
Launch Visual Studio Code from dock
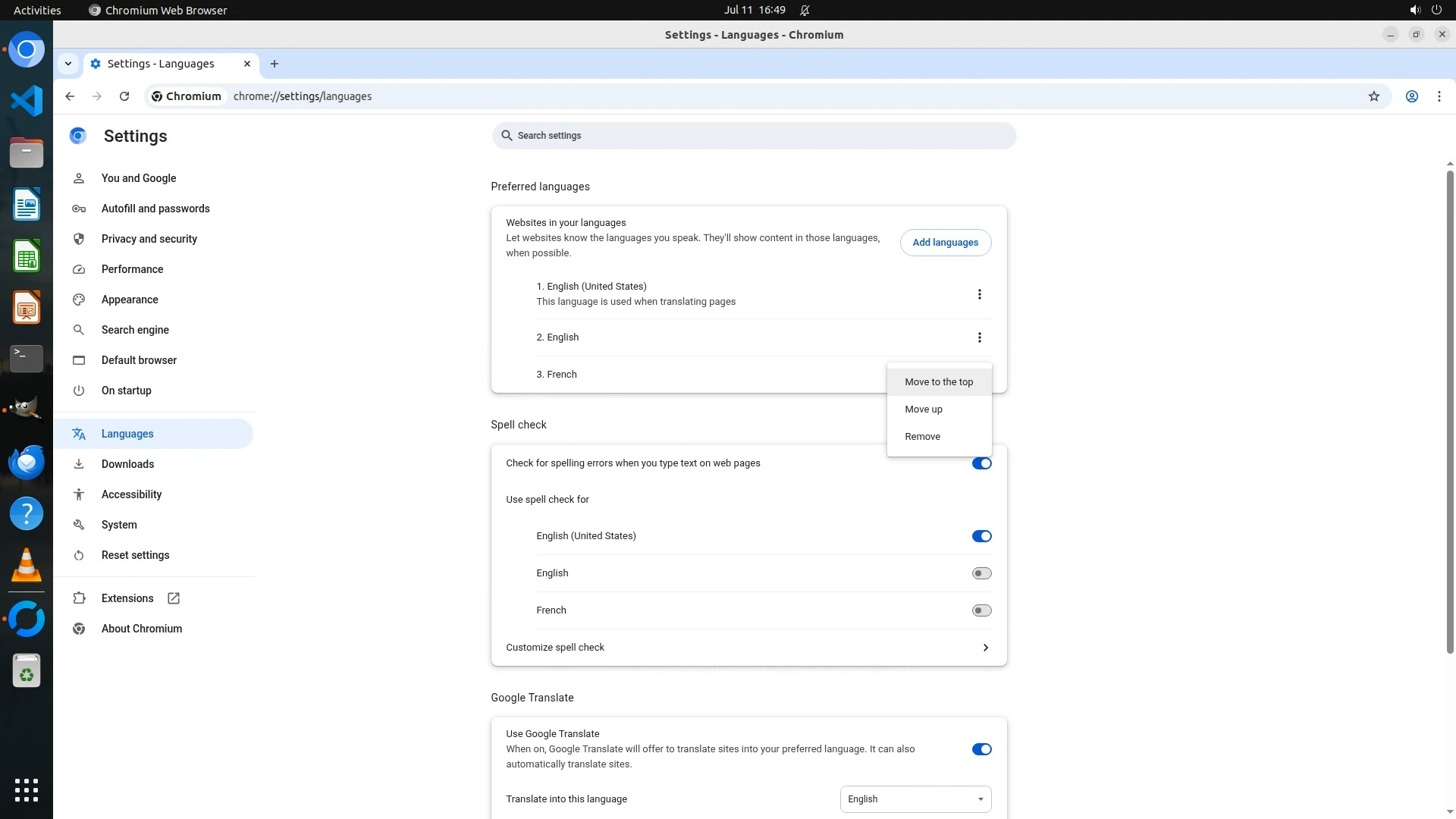tap(27, 101)
